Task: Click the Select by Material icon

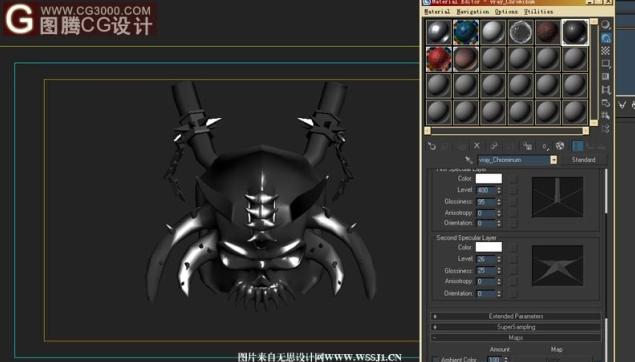Action: (x=605, y=116)
